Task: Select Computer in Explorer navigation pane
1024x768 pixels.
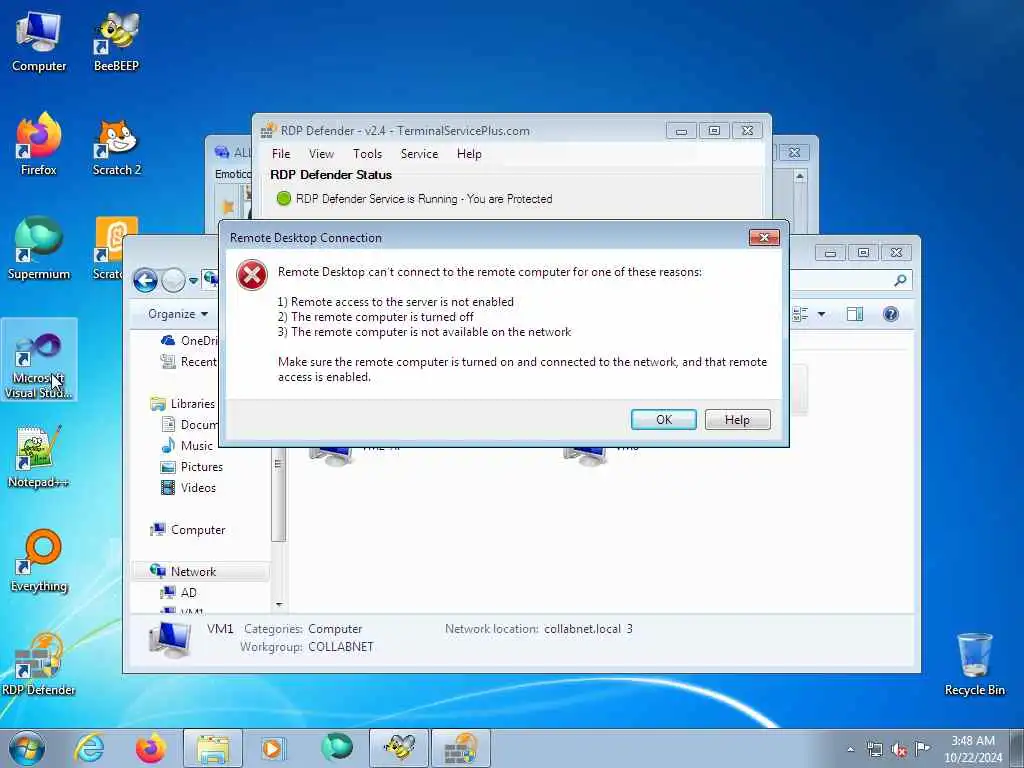Action: pyautogui.click(x=188, y=530)
